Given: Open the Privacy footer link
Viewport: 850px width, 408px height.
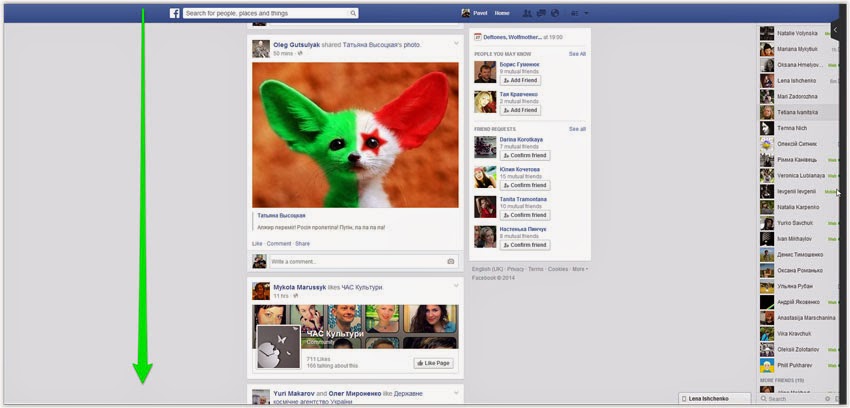Looking at the screenshot, I should tap(516, 269).
